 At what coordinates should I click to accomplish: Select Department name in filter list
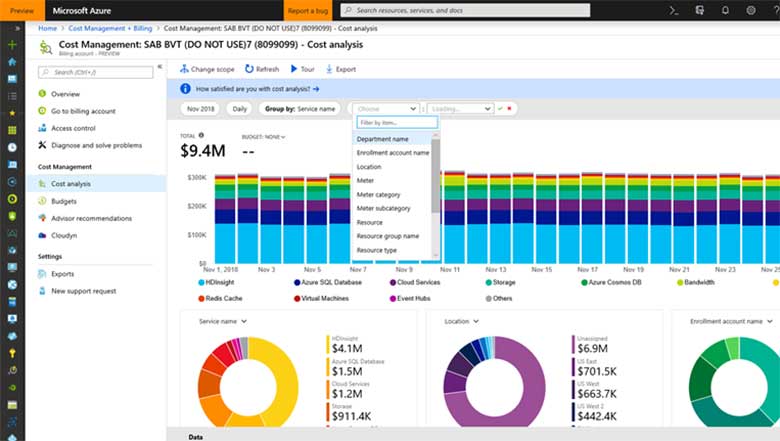[392, 139]
